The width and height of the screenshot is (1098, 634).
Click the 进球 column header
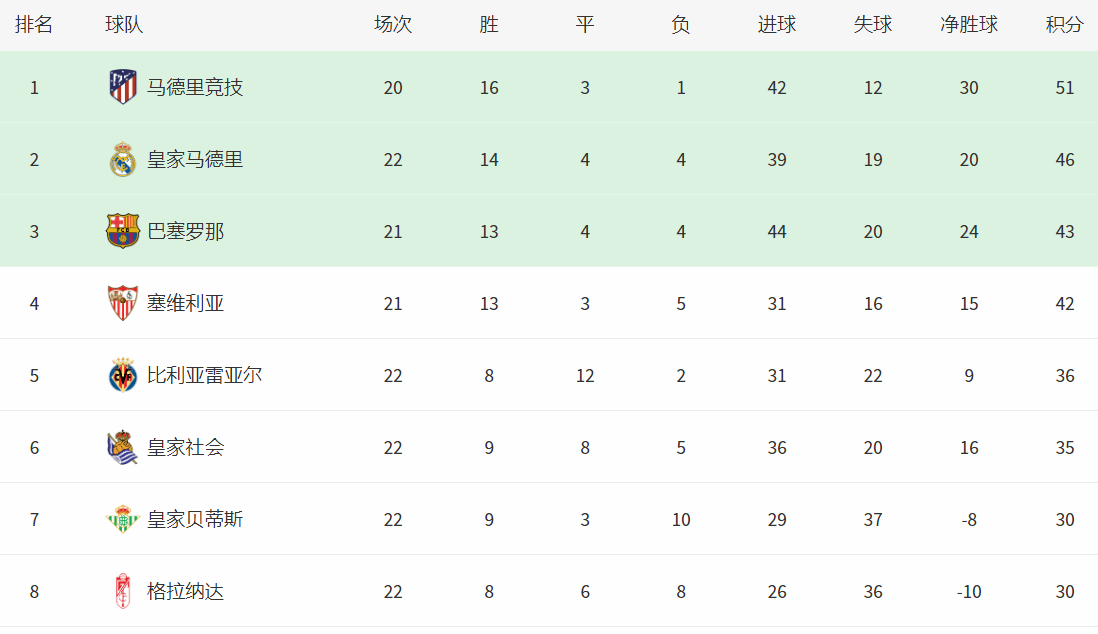point(777,25)
